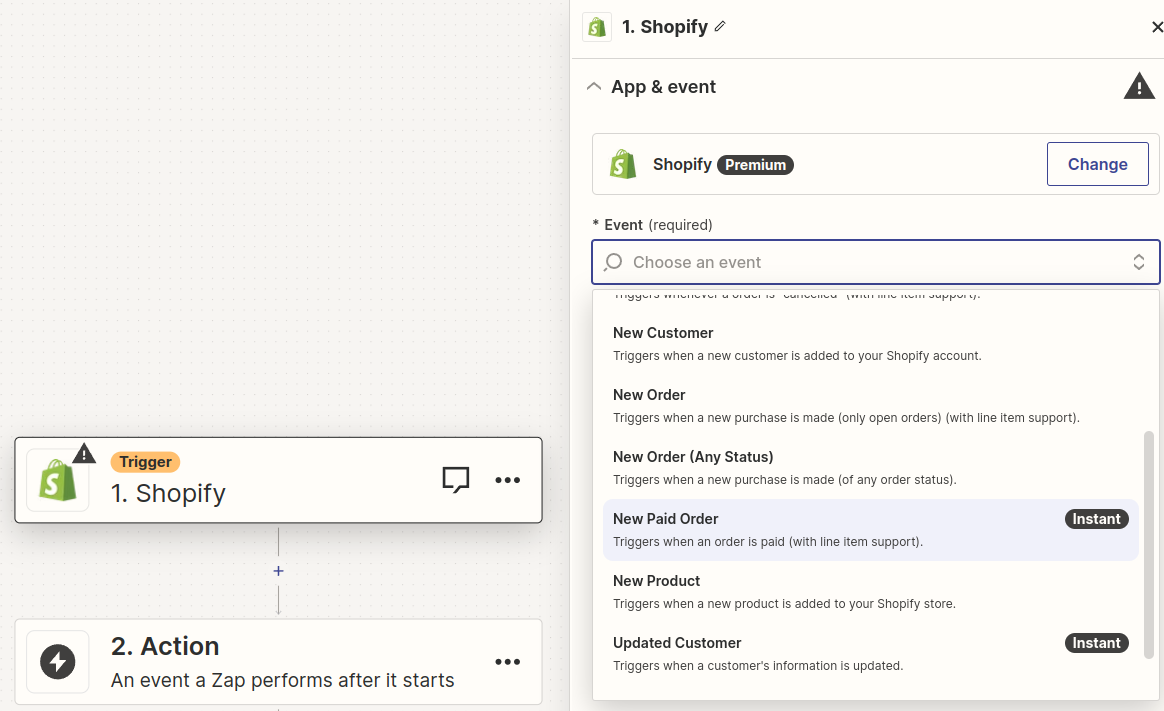The image size is (1164, 711).
Task: Click the Premium badge
Action: point(755,165)
